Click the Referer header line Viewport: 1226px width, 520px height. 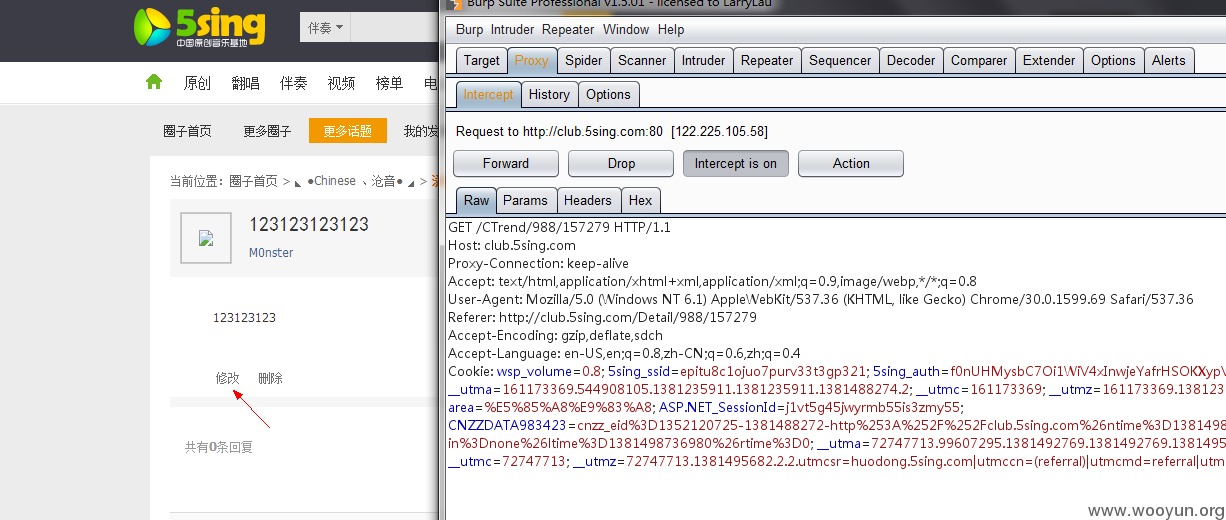(x=602, y=317)
